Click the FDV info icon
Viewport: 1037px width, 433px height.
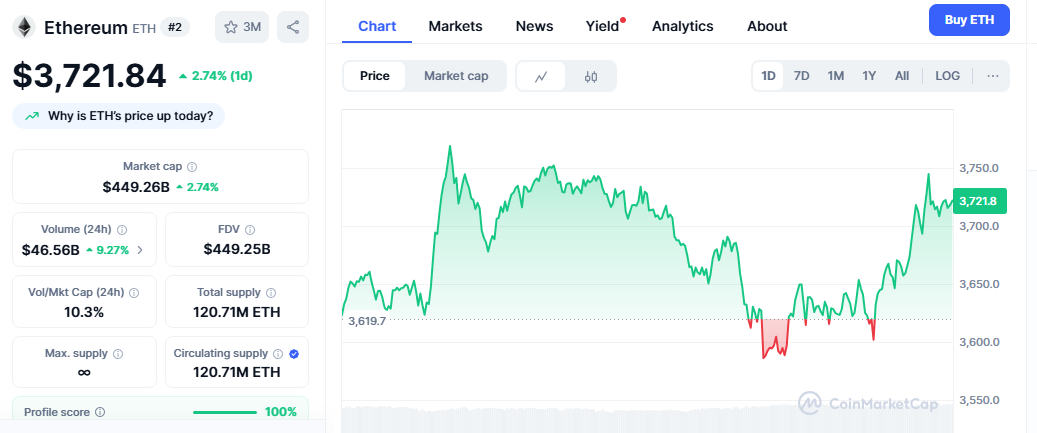click(x=250, y=230)
